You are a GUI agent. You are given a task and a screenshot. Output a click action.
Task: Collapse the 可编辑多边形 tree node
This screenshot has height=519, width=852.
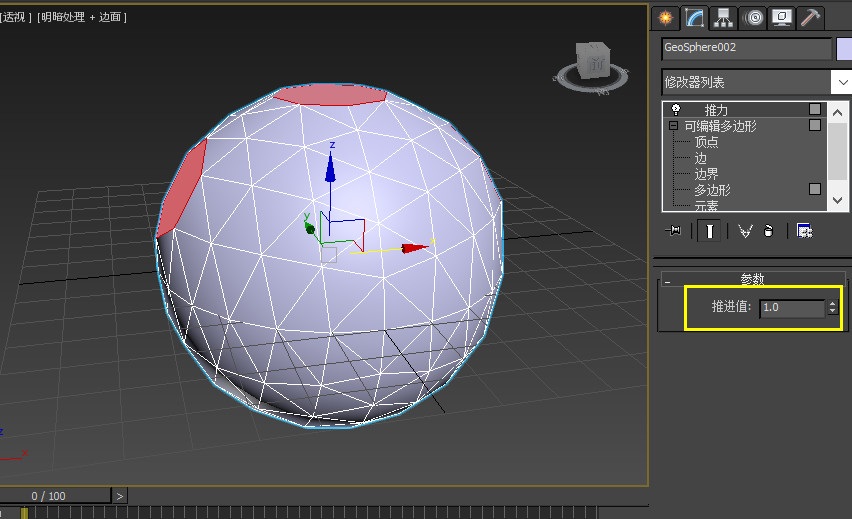click(x=673, y=126)
